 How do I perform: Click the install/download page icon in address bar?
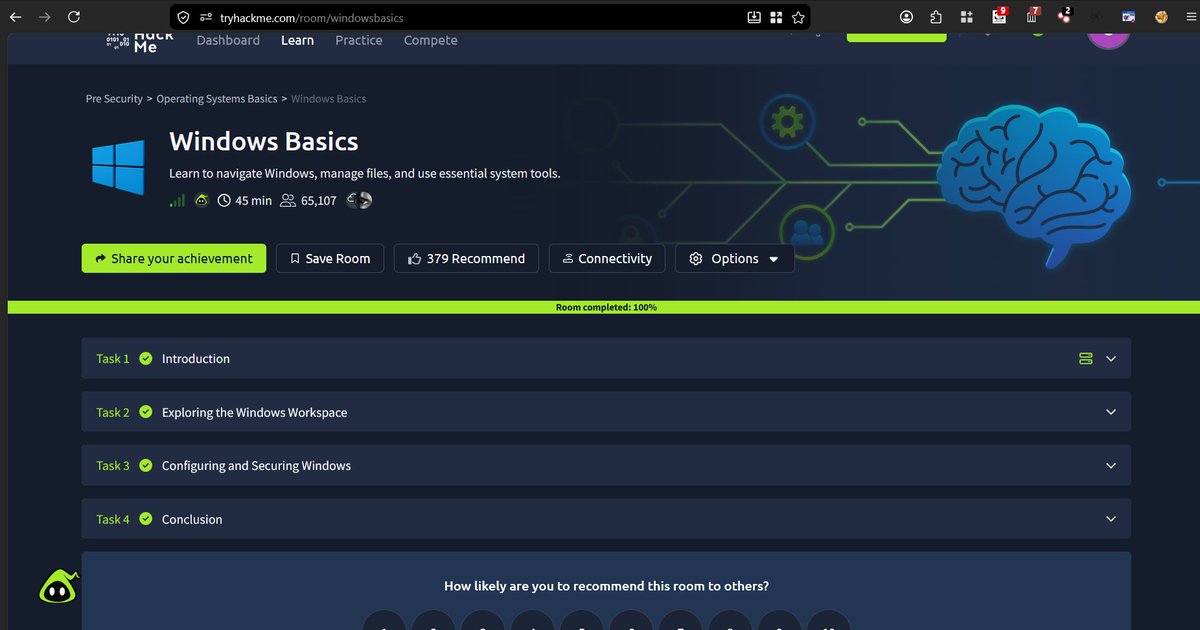pos(754,17)
